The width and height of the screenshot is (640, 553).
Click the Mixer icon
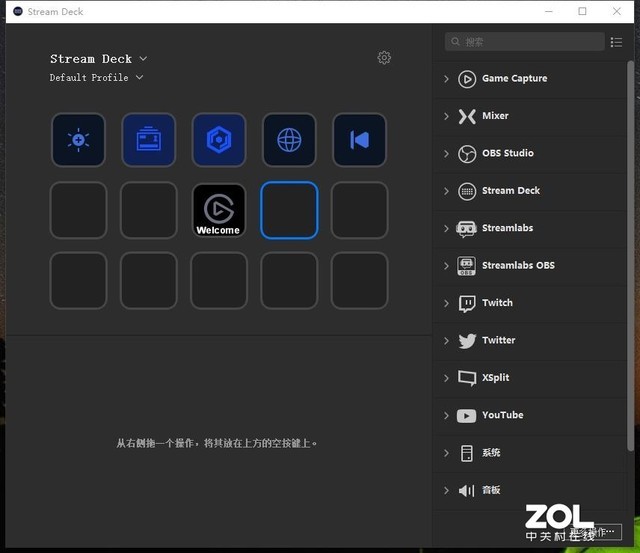pos(467,116)
